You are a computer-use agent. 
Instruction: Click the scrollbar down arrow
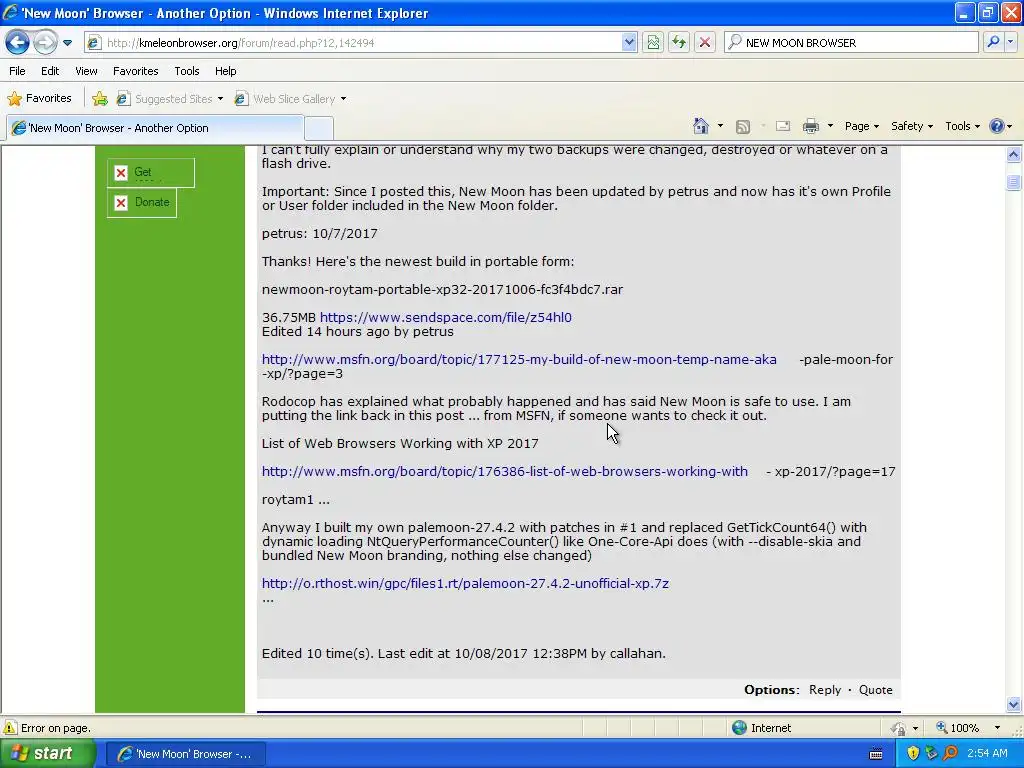tap(1014, 705)
